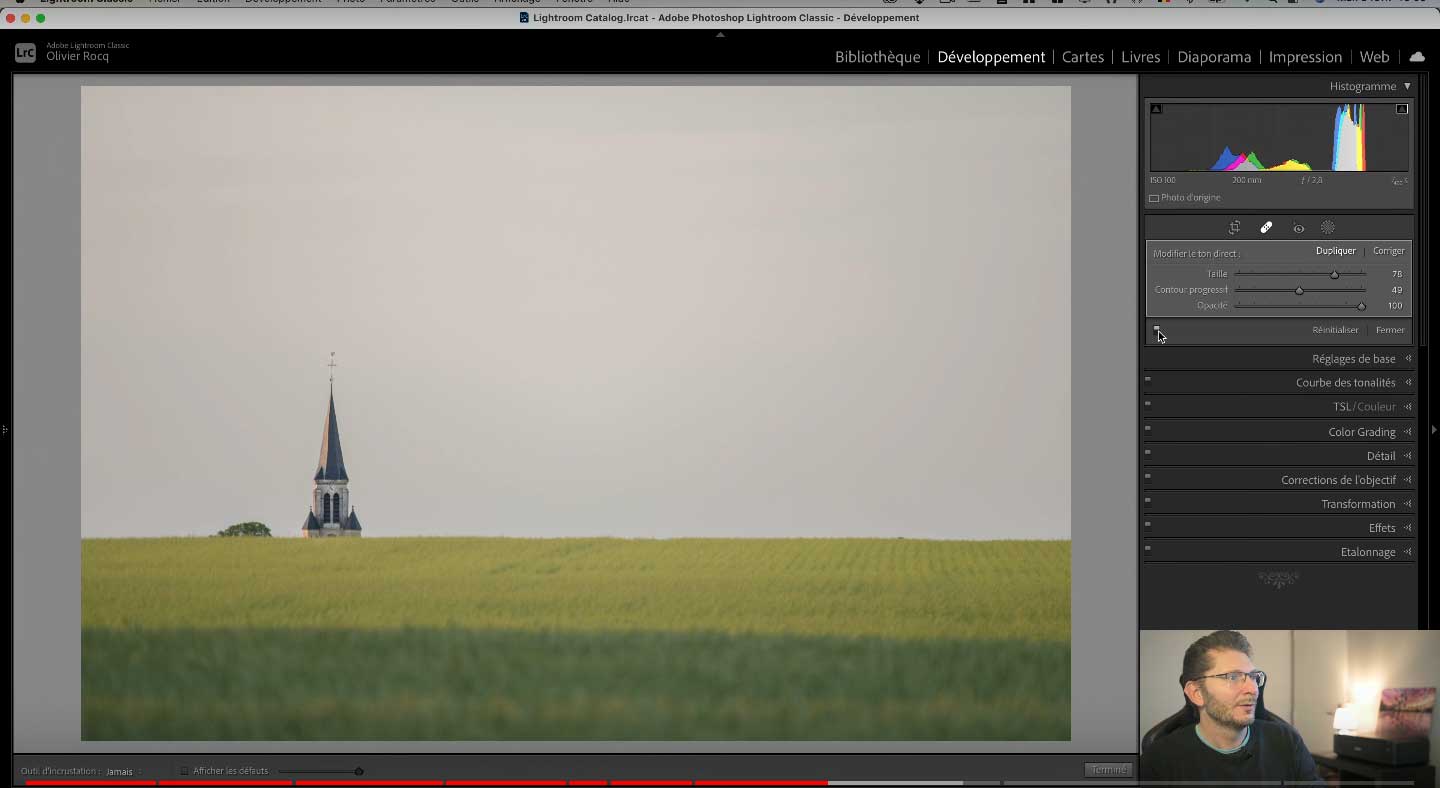Enable Photo d'origine checkbox
Viewport: 1440px width, 788px height.
click(1154, 198)
